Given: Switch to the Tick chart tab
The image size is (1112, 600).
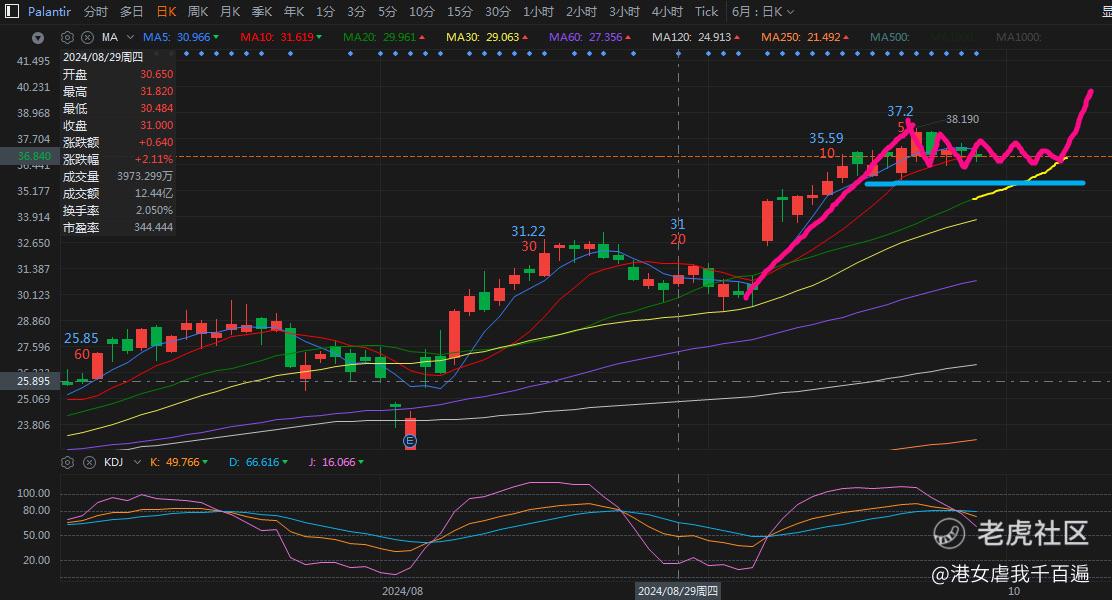Looking at the screenshot, I should [x=706, y=11].
